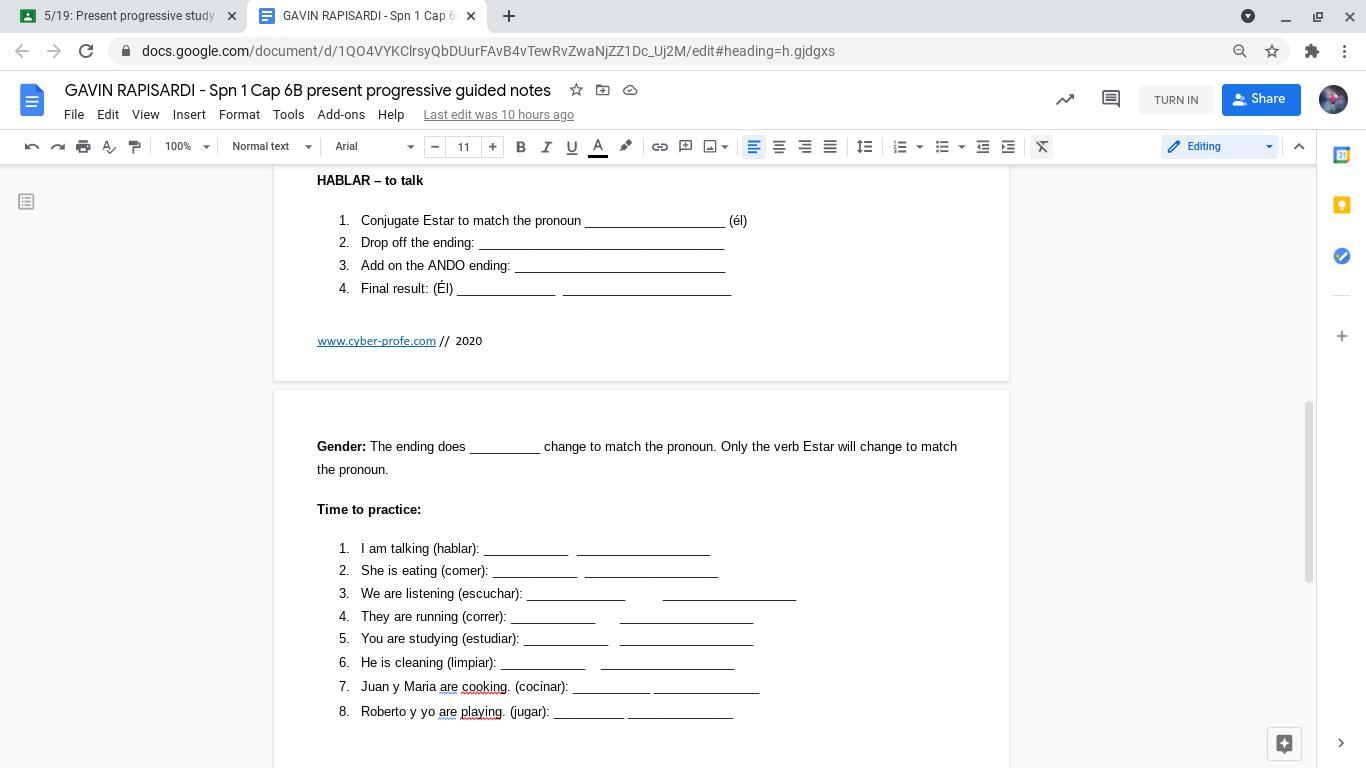Move document to a folder
The image size is (1366, 768).
point(603,90)
